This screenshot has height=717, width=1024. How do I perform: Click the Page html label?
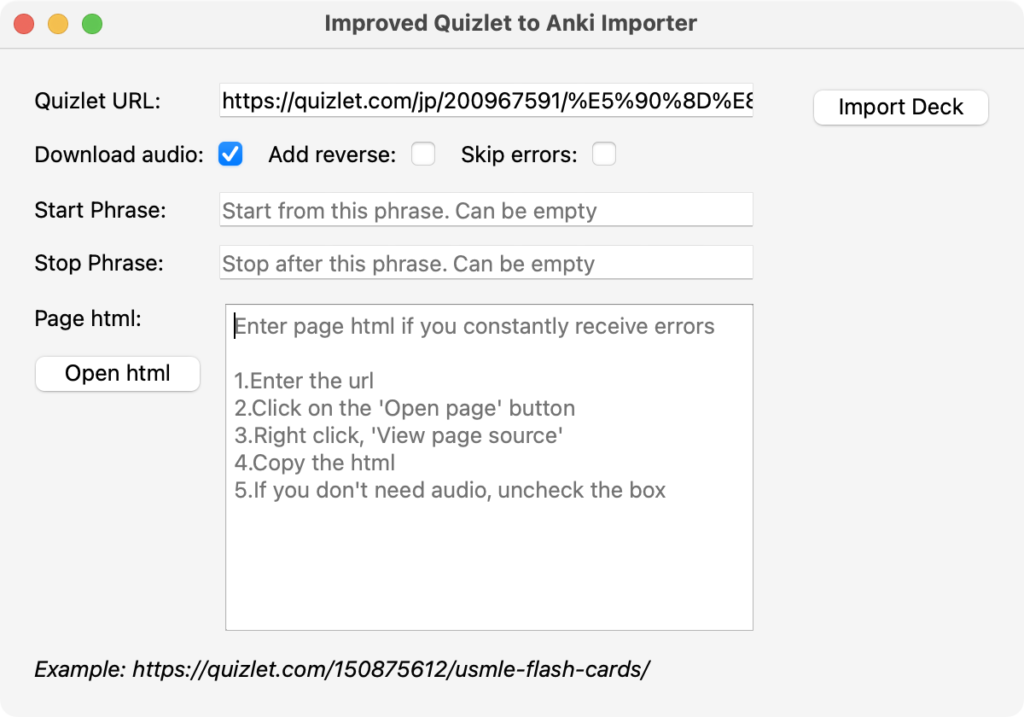tap(88, 318)
